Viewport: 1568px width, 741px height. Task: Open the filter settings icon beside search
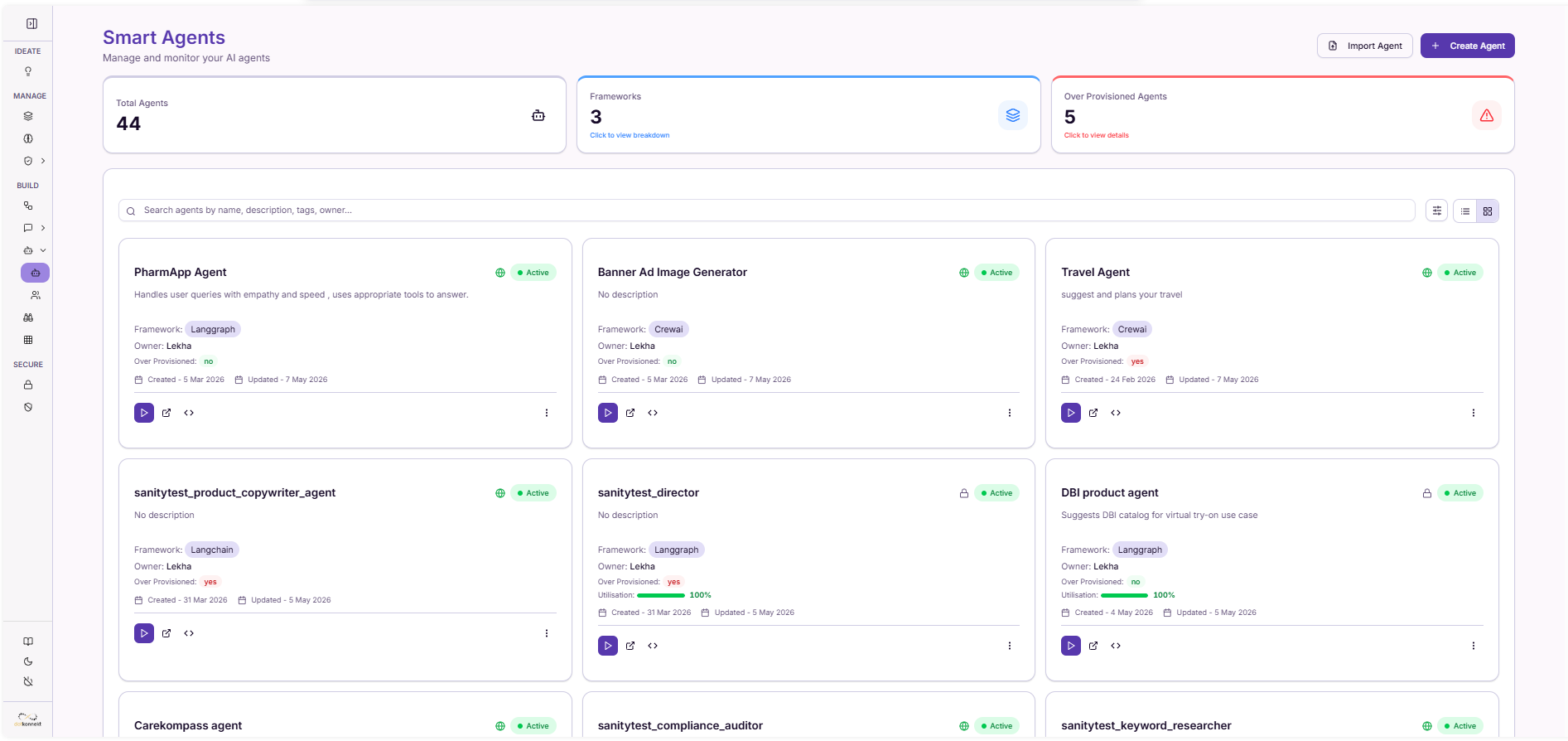tap(1437, 211)
